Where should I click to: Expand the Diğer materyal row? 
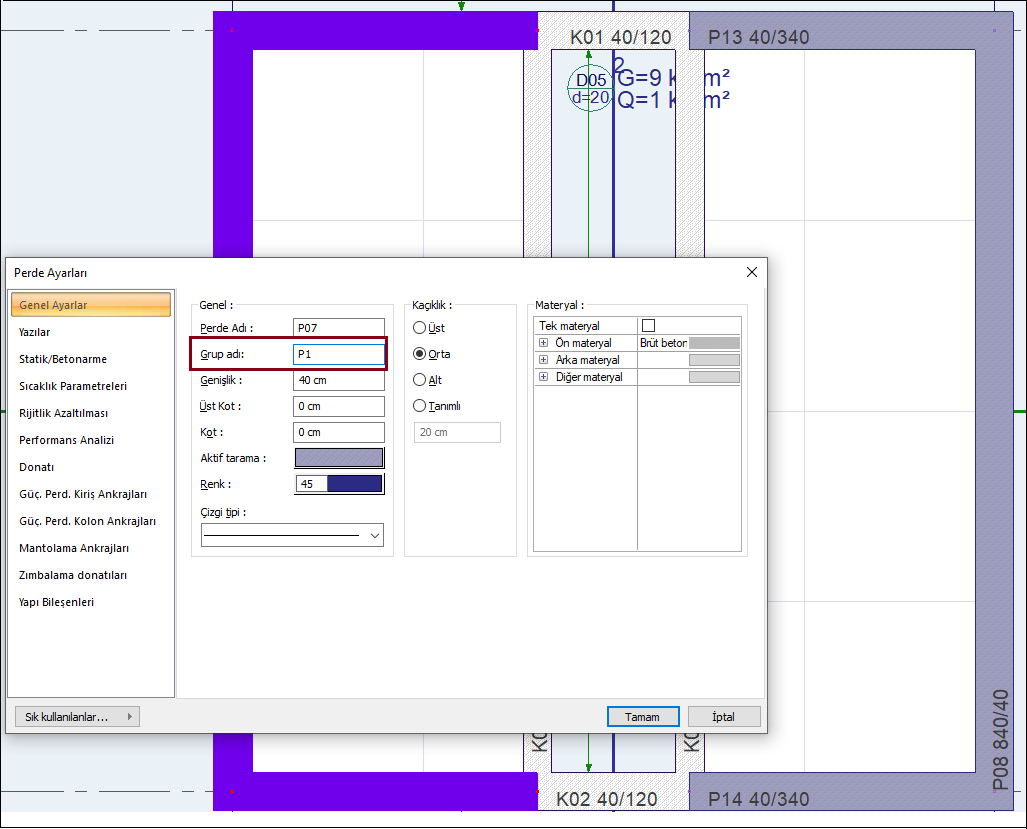544,377
